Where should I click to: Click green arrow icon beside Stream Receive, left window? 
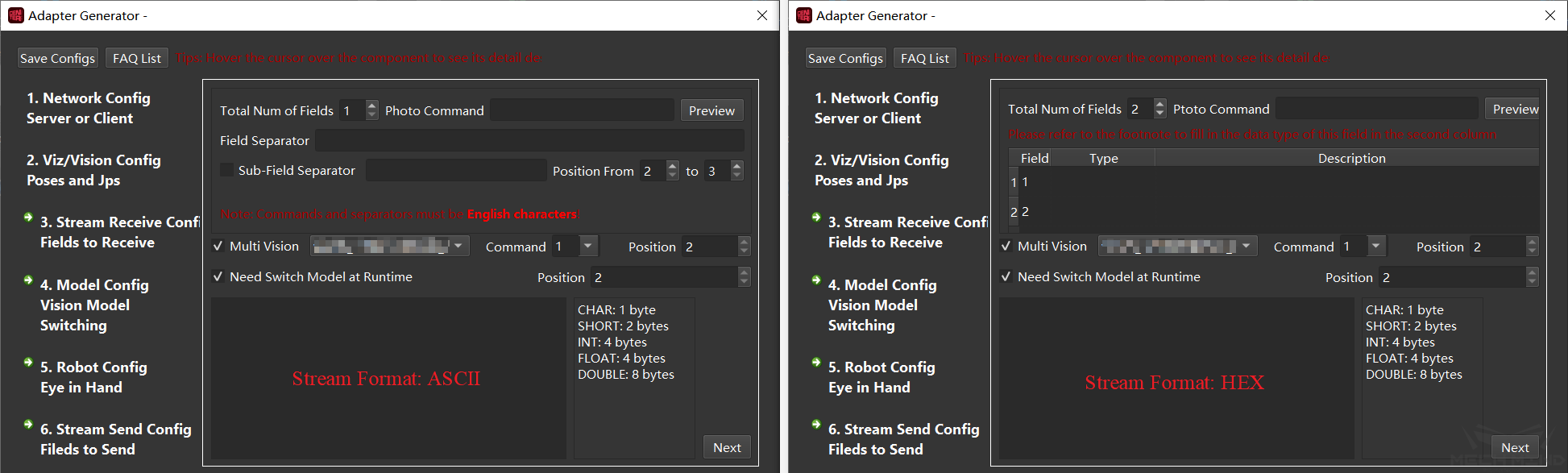click(x=28, y=218)
